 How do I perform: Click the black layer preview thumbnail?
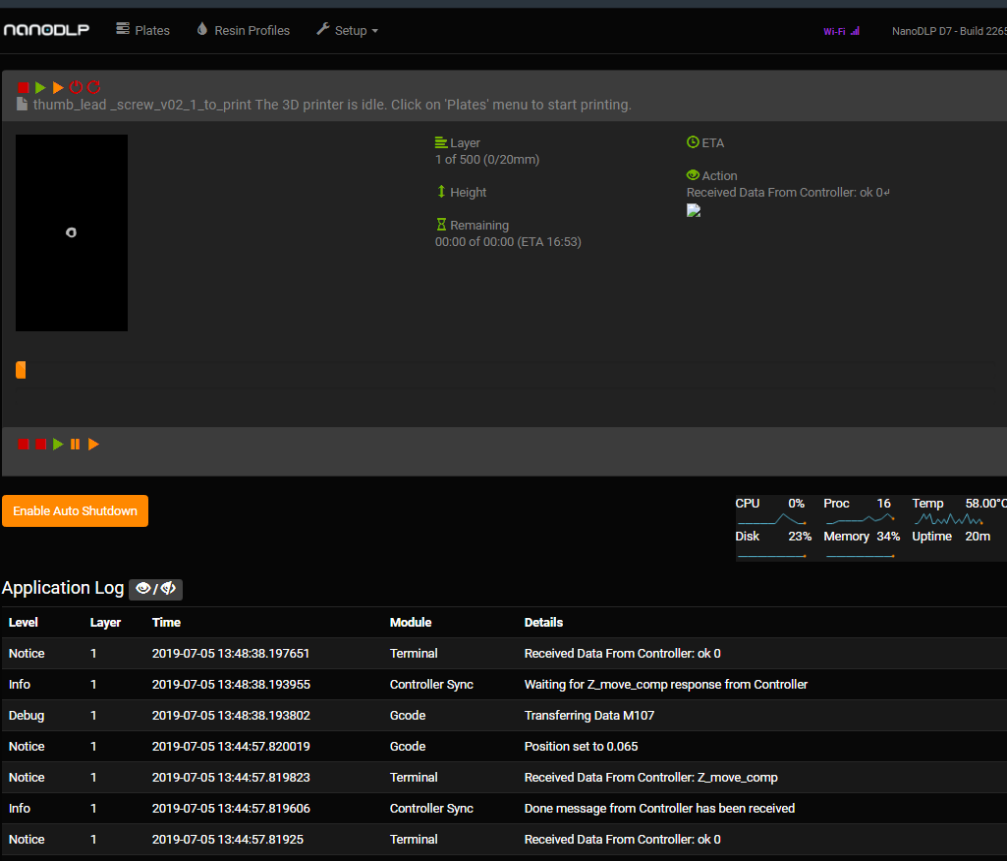pyautogui.click(x=71, y=233)
